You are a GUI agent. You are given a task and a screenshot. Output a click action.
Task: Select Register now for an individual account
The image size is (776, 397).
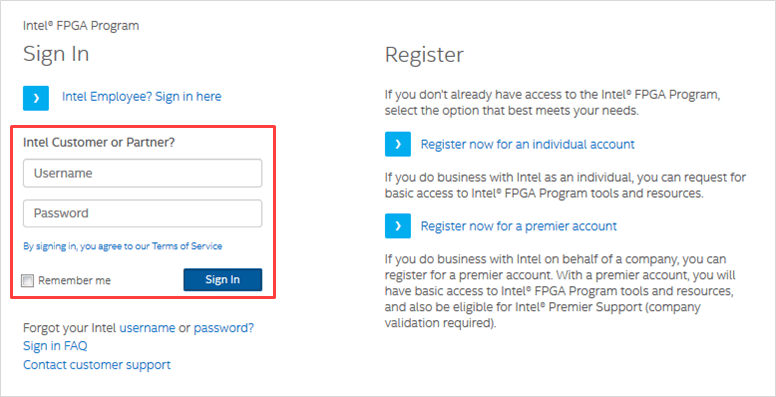(x=528, y=145)
